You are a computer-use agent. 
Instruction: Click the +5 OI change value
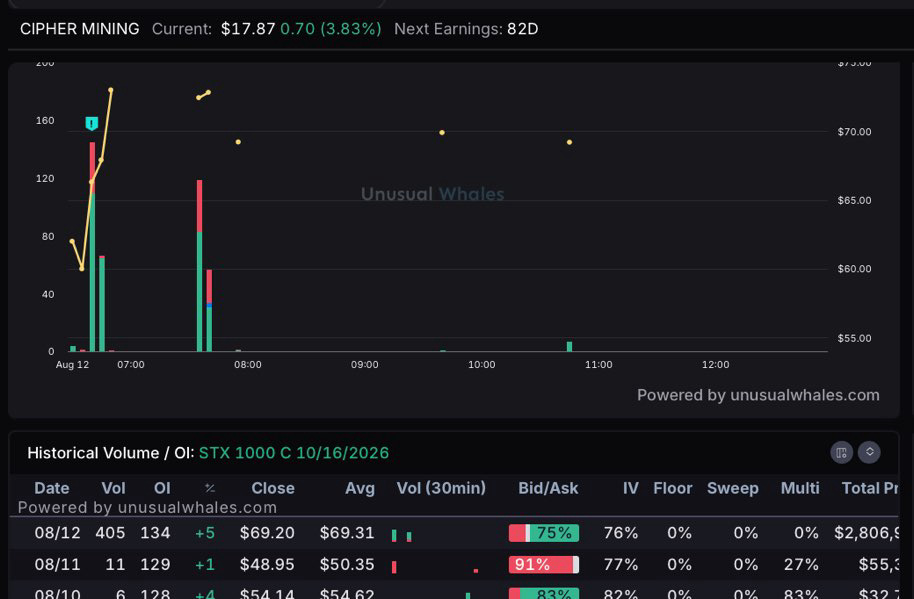click(205, 533)
